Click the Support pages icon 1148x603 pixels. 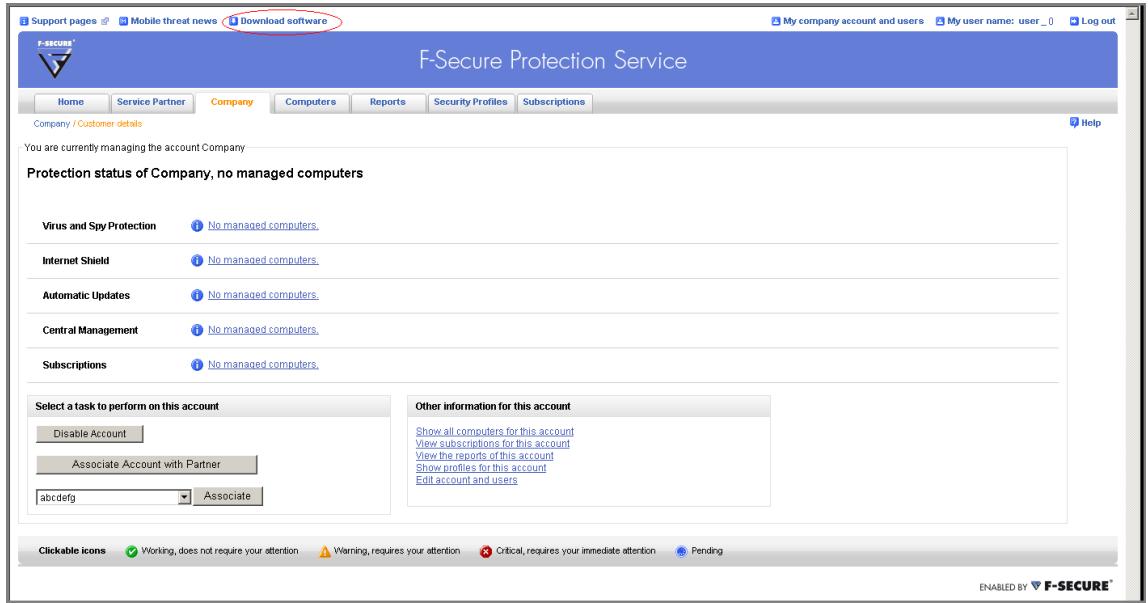coord(23,21)
